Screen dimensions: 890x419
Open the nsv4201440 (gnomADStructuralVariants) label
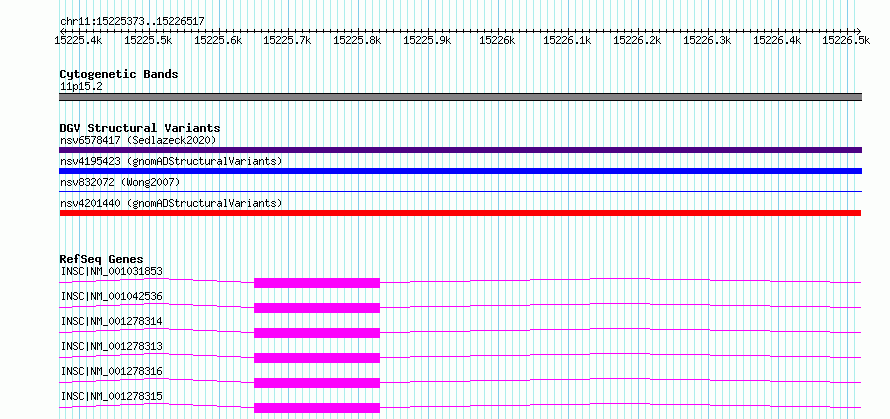coord(171,203)
